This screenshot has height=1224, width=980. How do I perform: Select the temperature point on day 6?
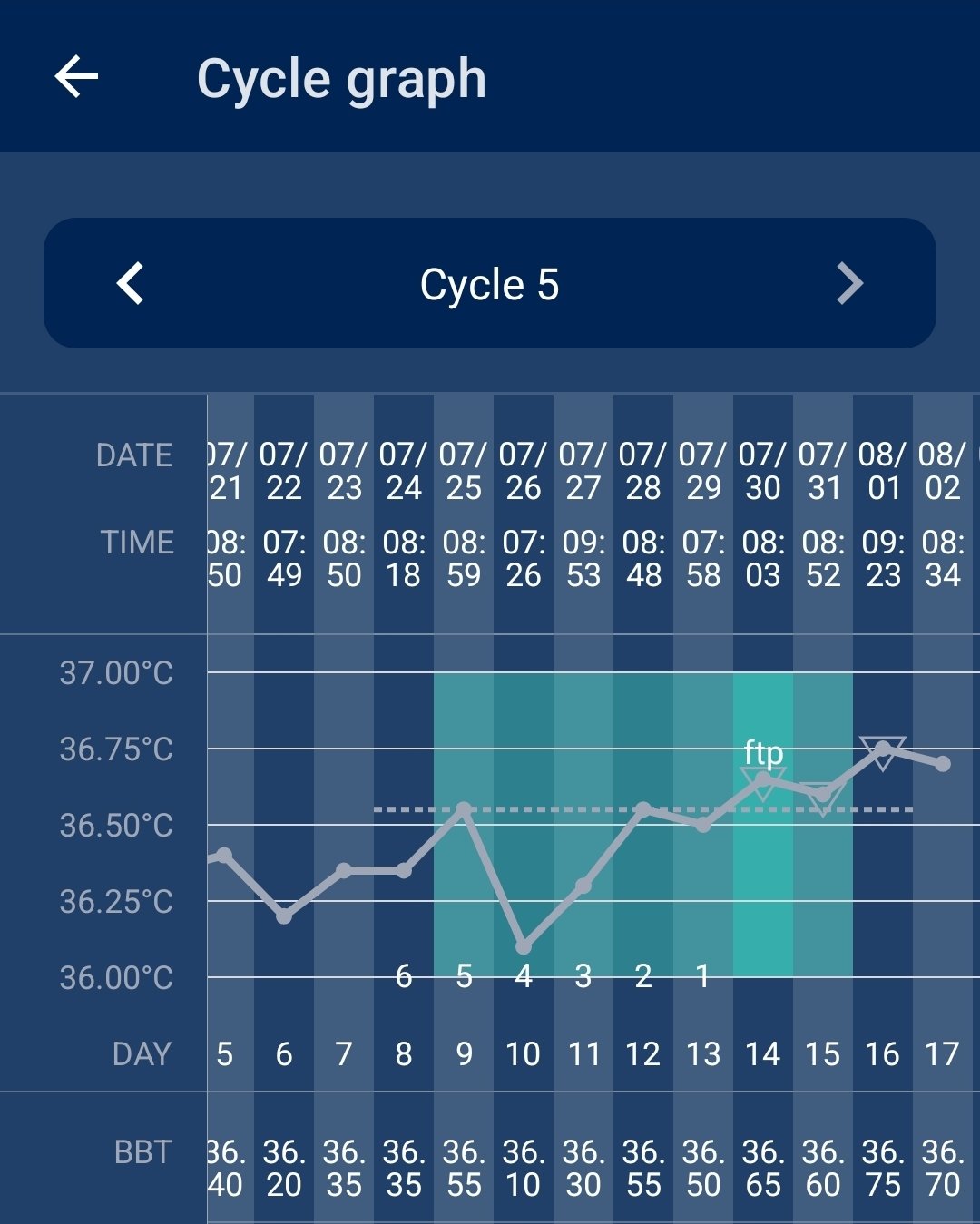click(x=284, y=916)
